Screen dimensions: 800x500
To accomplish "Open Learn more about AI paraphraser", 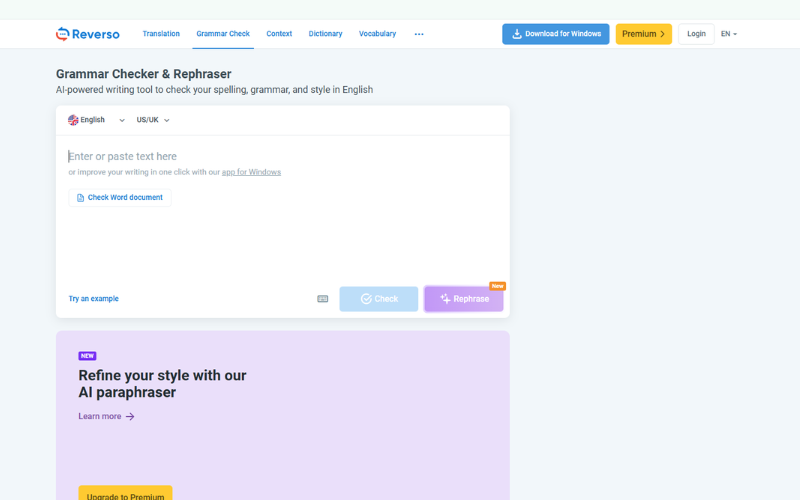I will 106,416.
